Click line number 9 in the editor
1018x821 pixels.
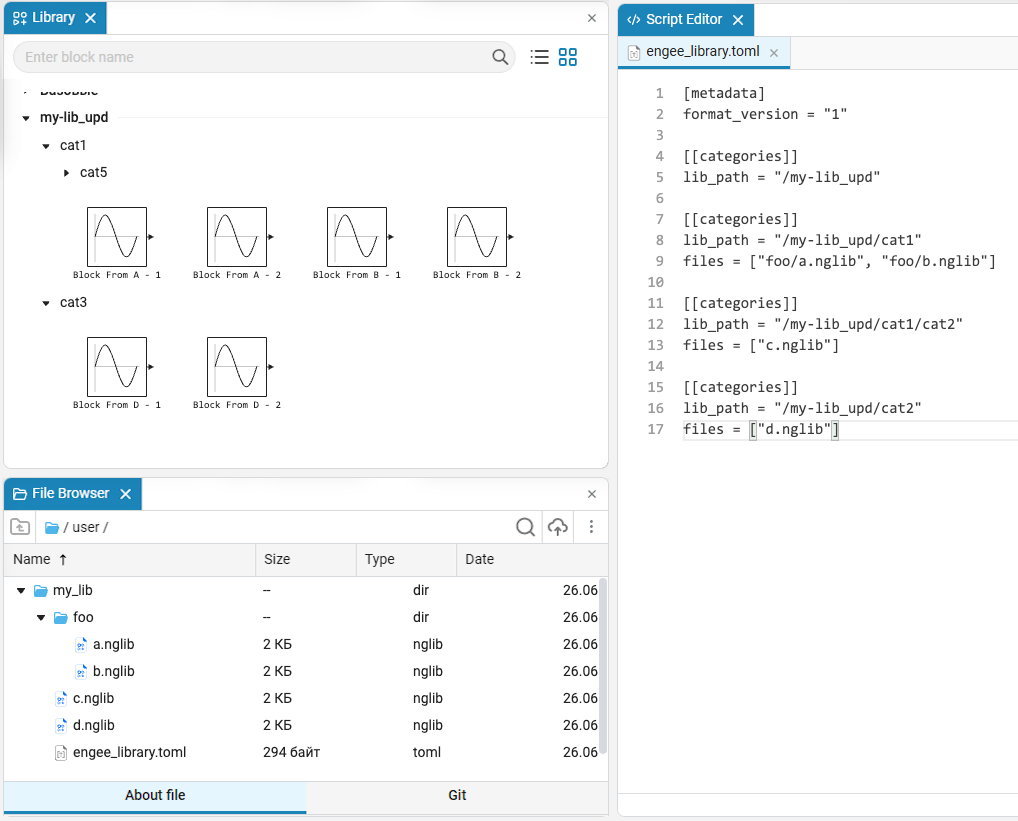coord(659,262)
